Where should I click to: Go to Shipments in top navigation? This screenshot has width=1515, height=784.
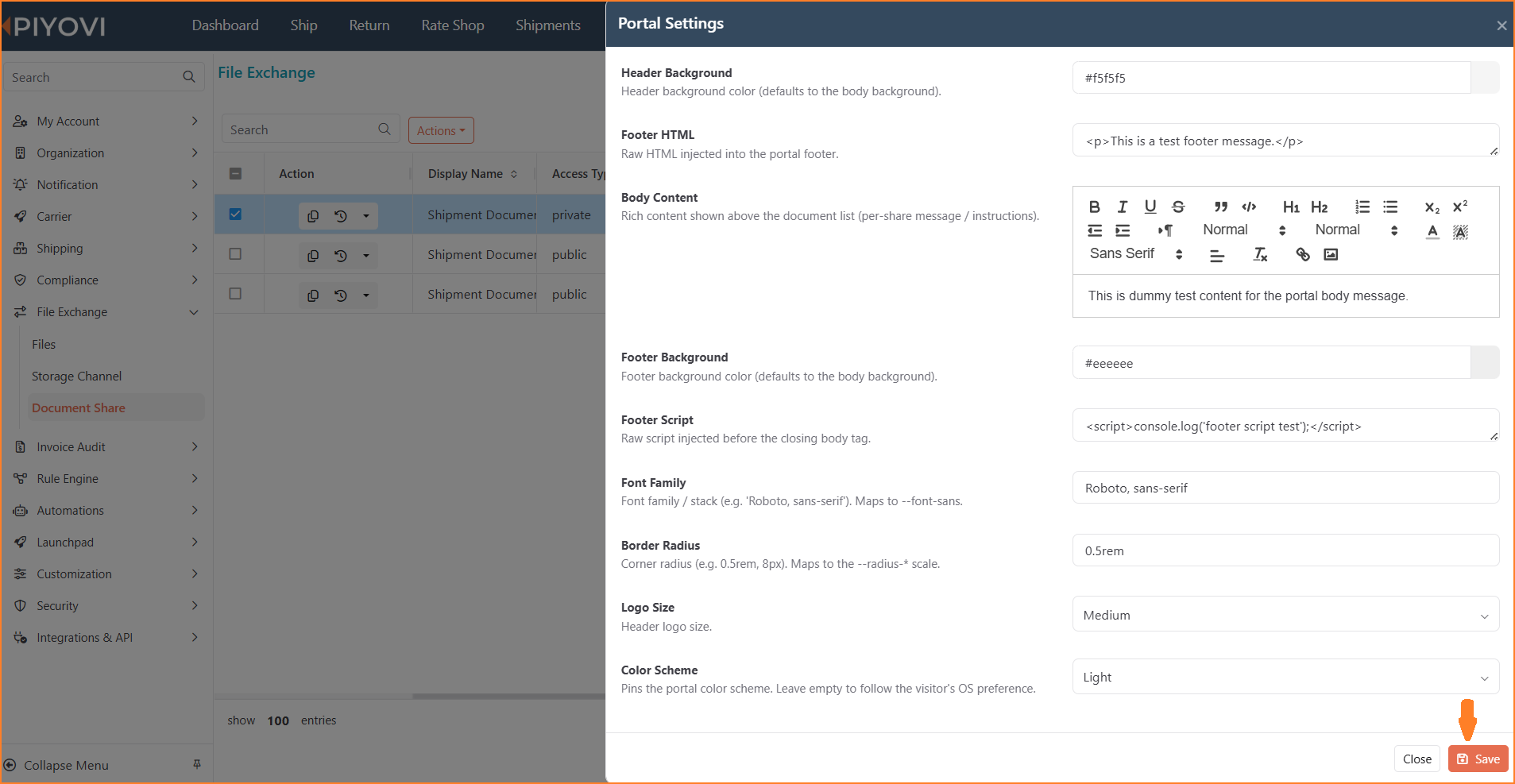[548, 25]
